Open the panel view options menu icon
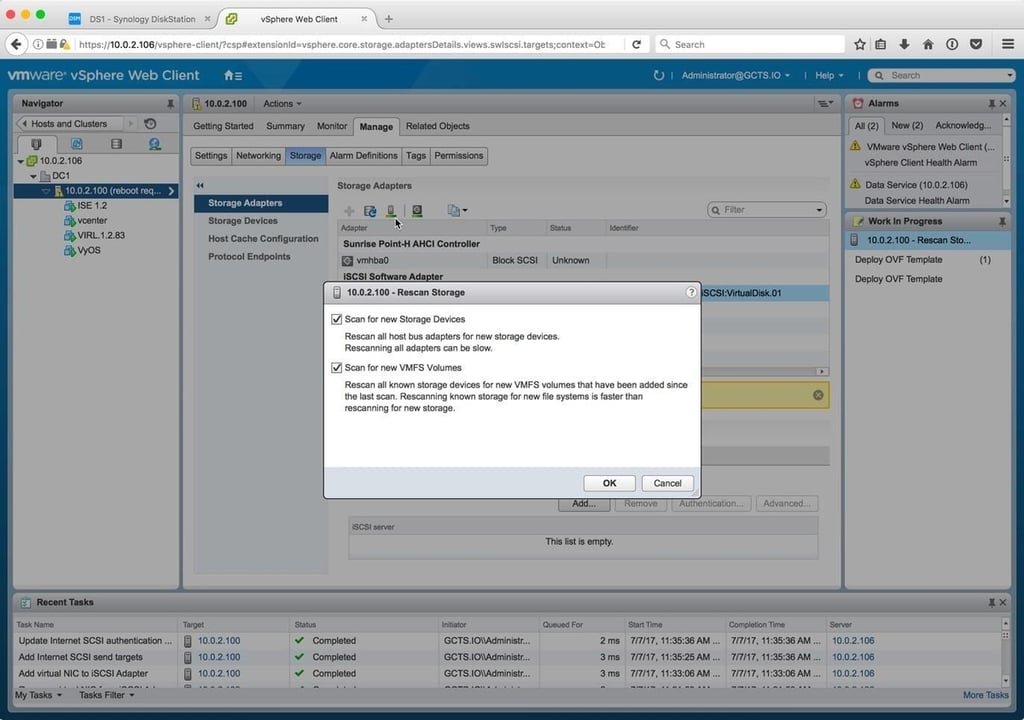 (x=825, y=103)
